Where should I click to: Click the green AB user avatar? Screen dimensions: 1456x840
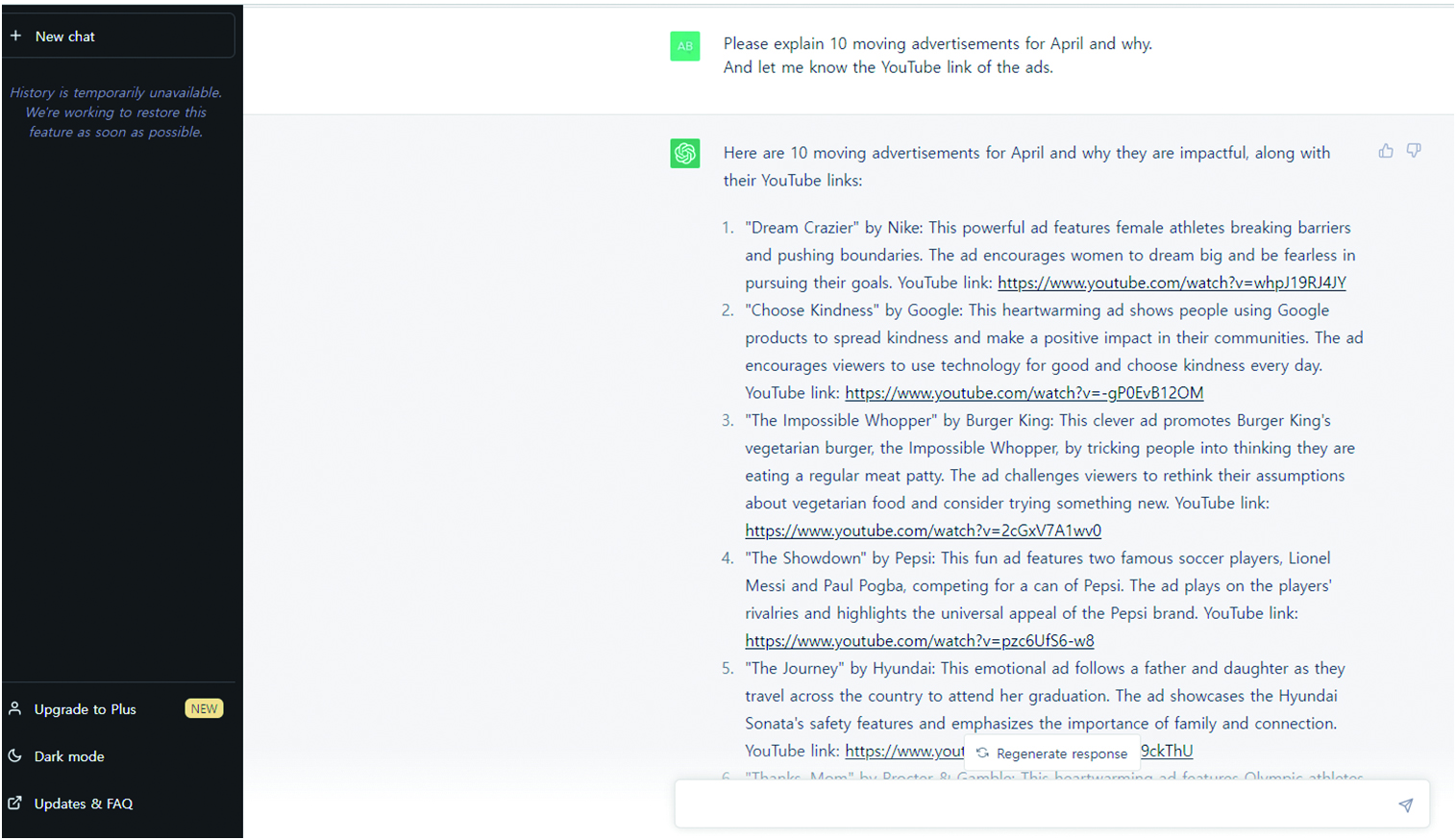[x=685, y=46]
